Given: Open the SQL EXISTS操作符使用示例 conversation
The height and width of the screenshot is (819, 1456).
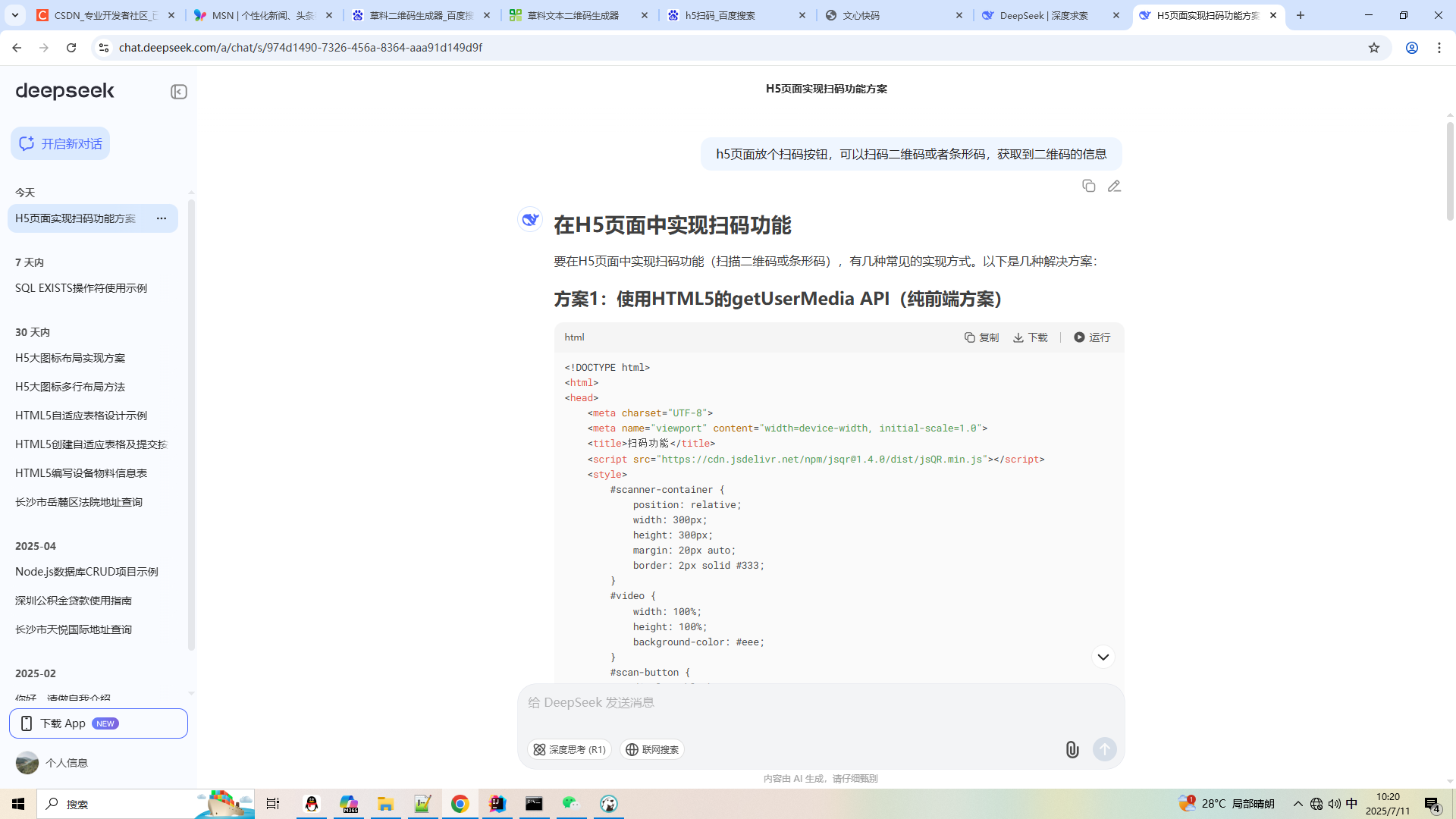Looking at the screenshot, I should coord(81,288).
